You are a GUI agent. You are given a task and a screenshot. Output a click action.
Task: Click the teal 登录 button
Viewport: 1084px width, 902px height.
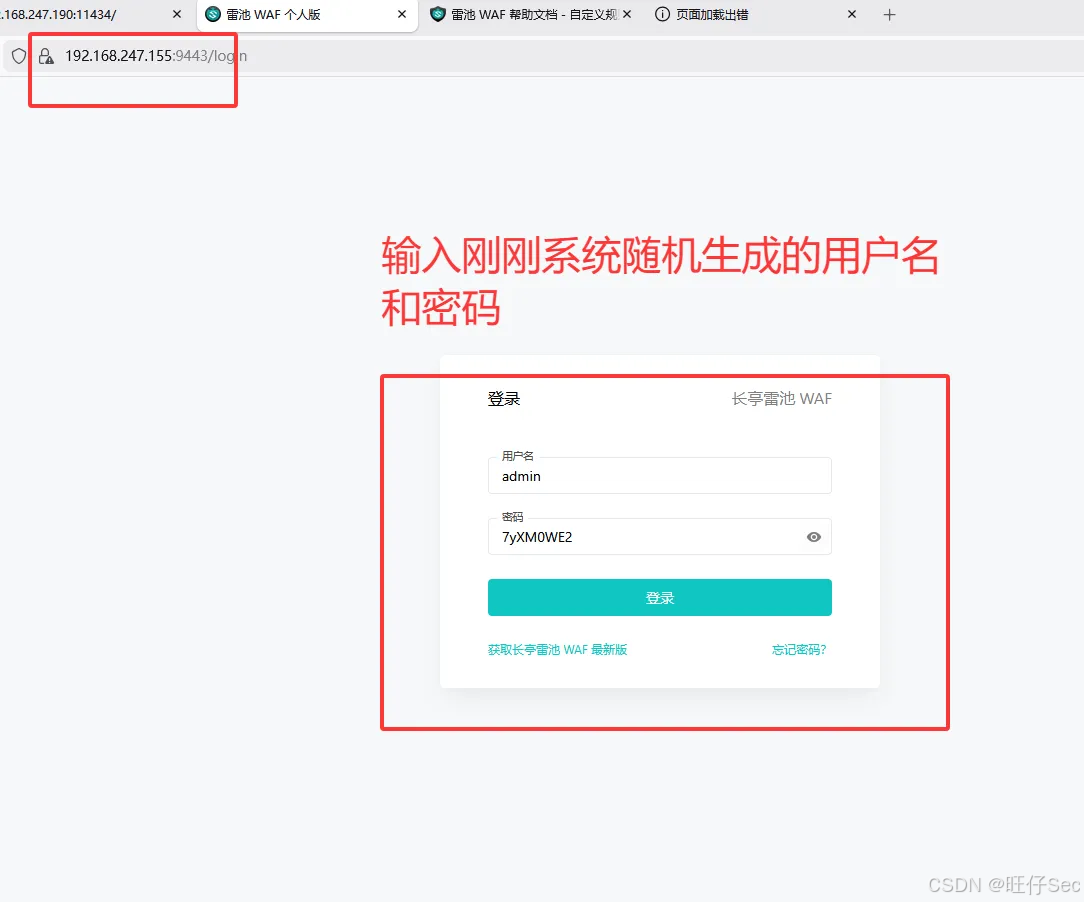click(x=660, y=597)
